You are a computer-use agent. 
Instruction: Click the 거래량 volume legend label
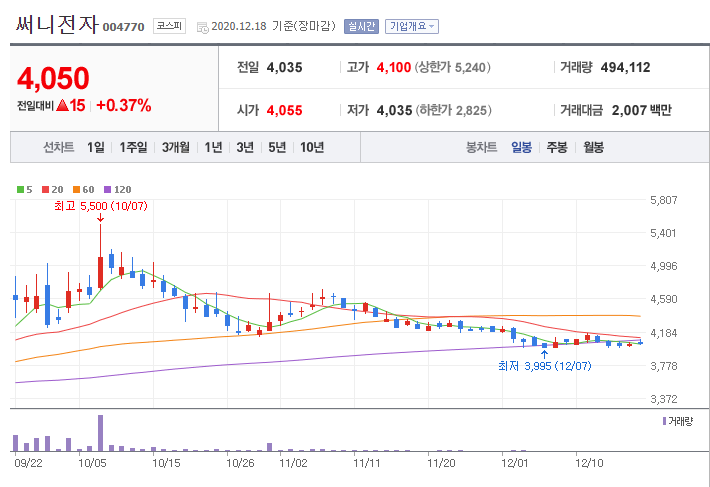point(680,421)
